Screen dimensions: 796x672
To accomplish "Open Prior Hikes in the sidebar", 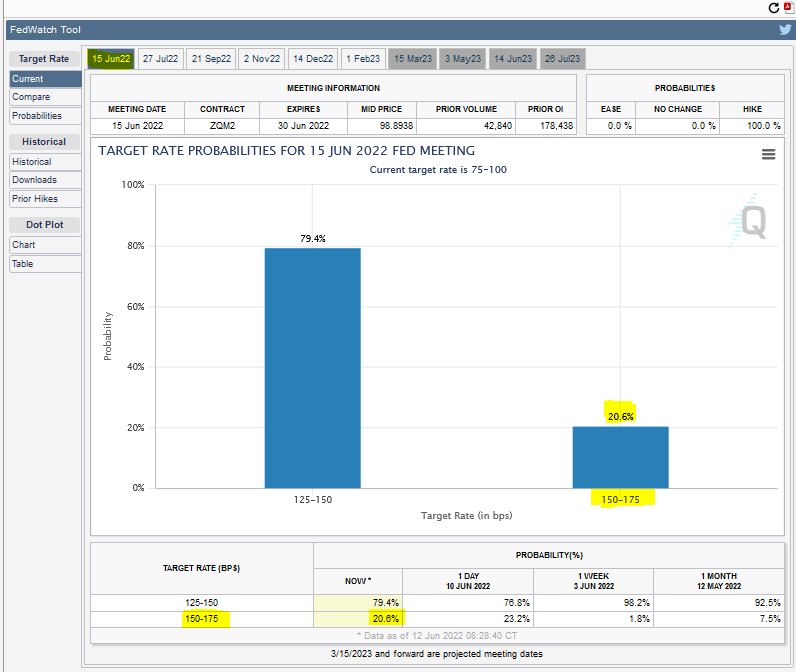I will 45,199.
